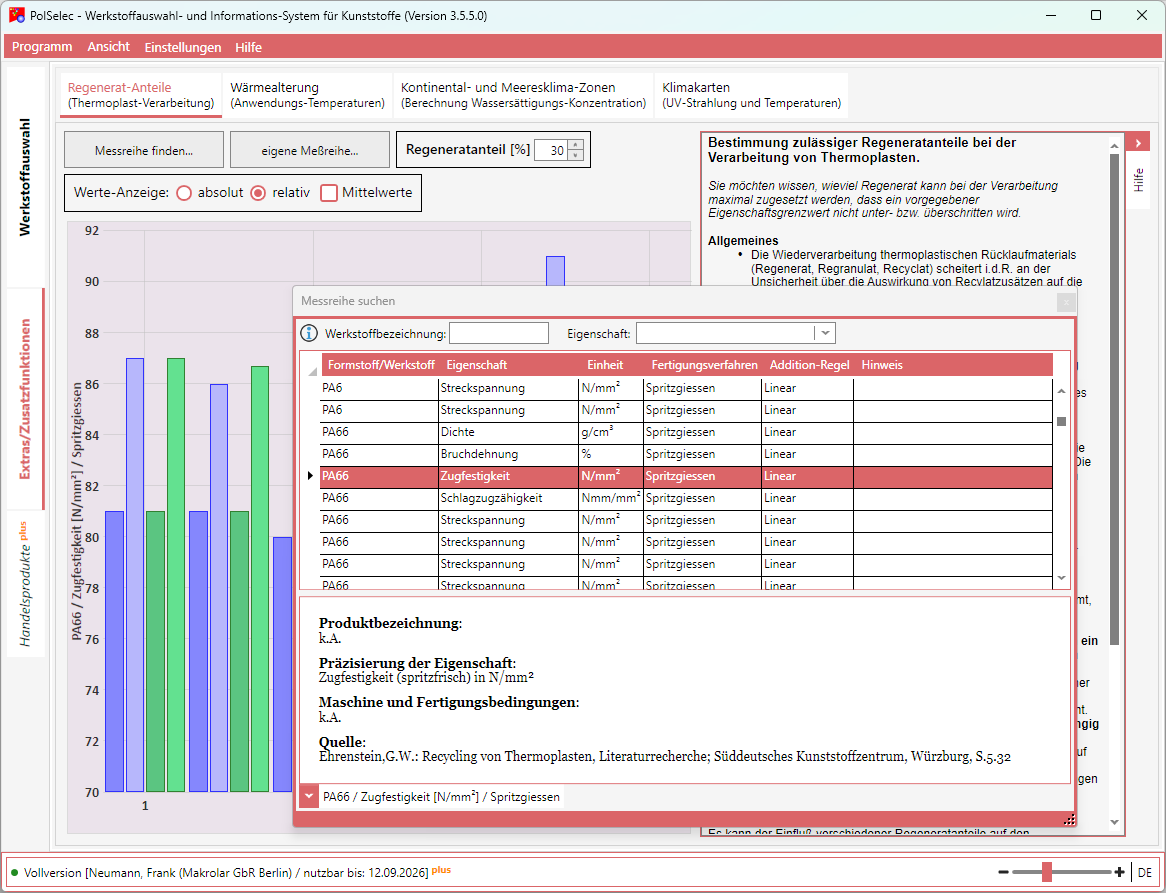1166x893 pixels.
Task: Click the Nmm/mm² unit cell
Action: click(611, 497)
